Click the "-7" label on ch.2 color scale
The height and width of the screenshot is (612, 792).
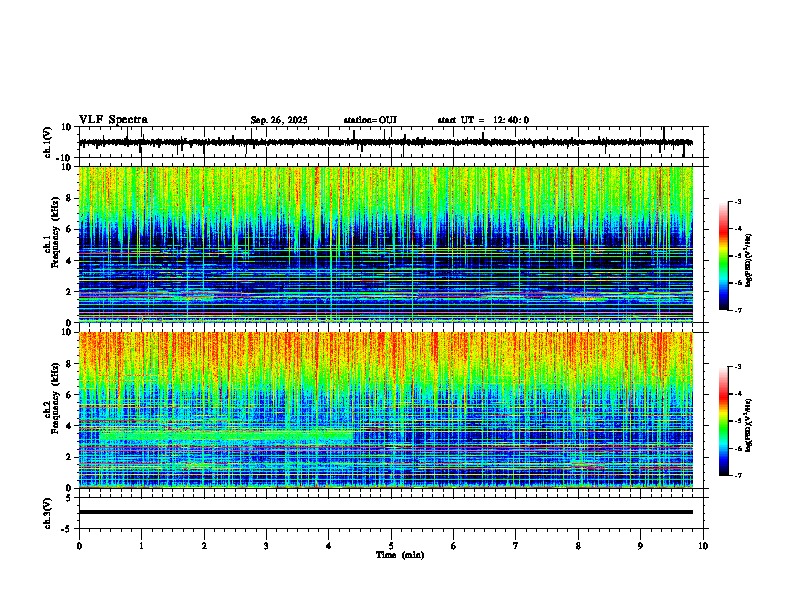(738, 475)
